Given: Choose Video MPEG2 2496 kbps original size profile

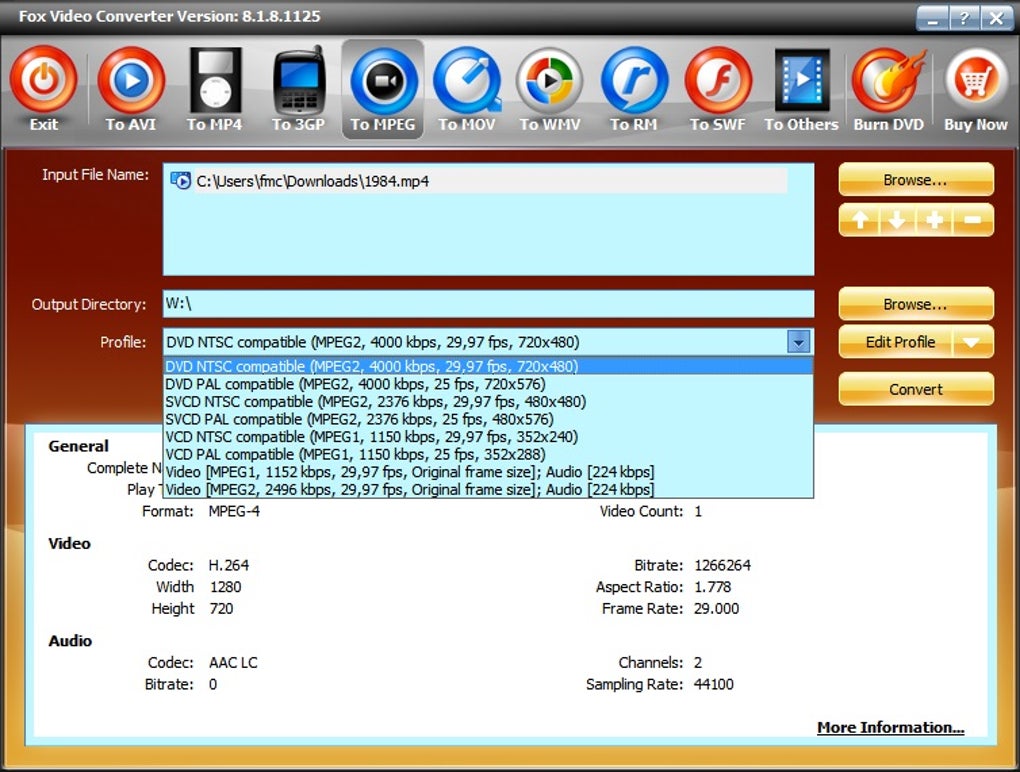Looking at the screenshot, I should [x=488, y=489].
